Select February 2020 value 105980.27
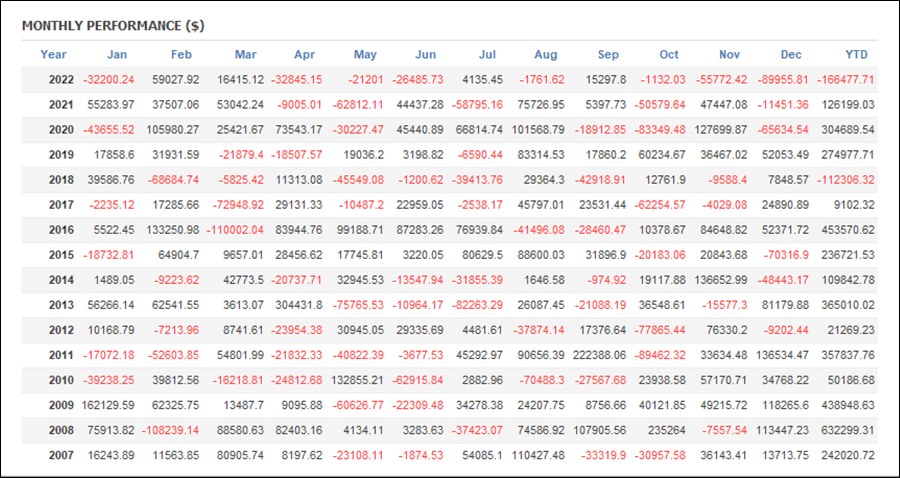The height and width of the screenshot is (478, 900). (x=173, y=130)
